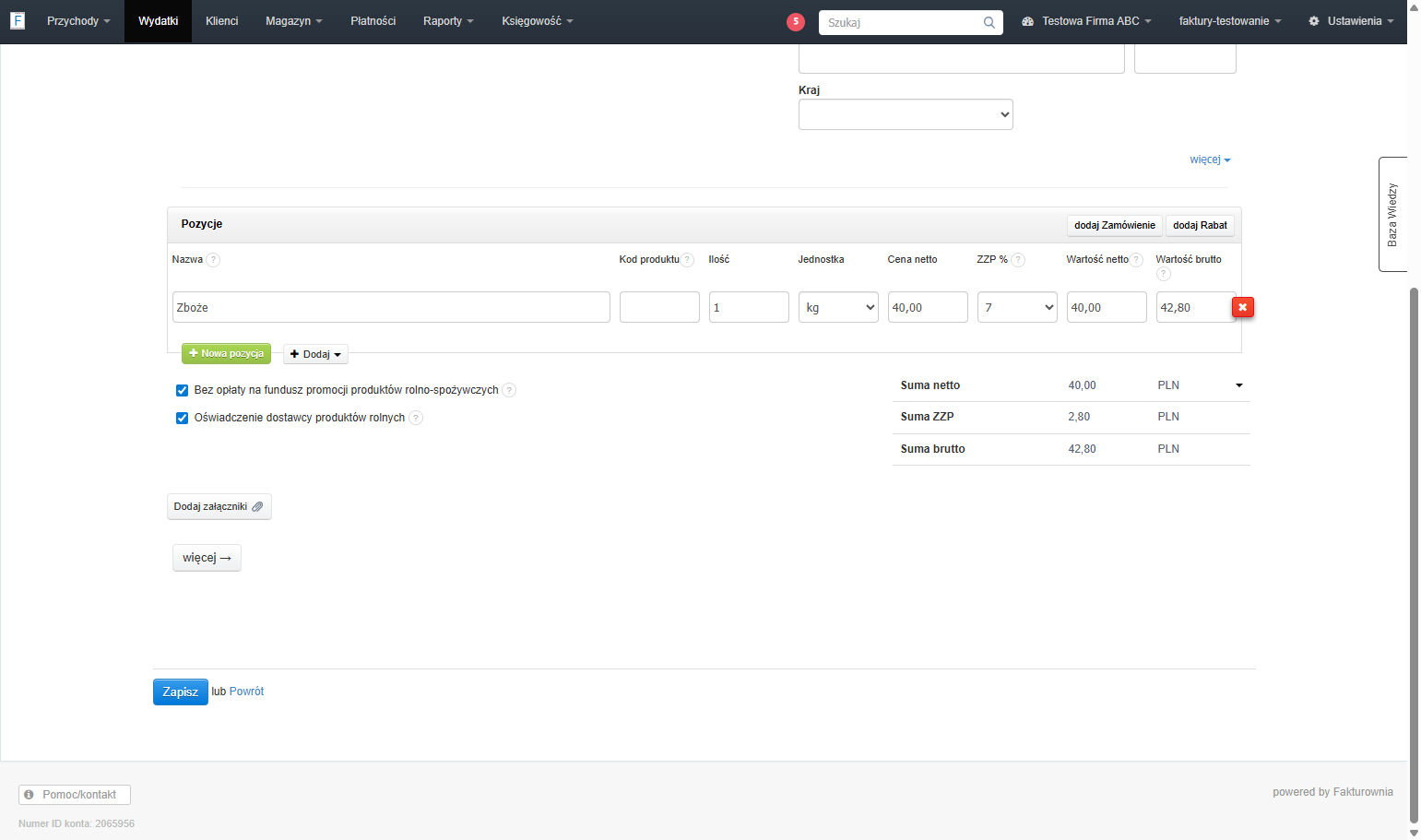This screenshot has height=840, width=1421.
Task: Click the więcej arrow button
Action: (207, 558)
